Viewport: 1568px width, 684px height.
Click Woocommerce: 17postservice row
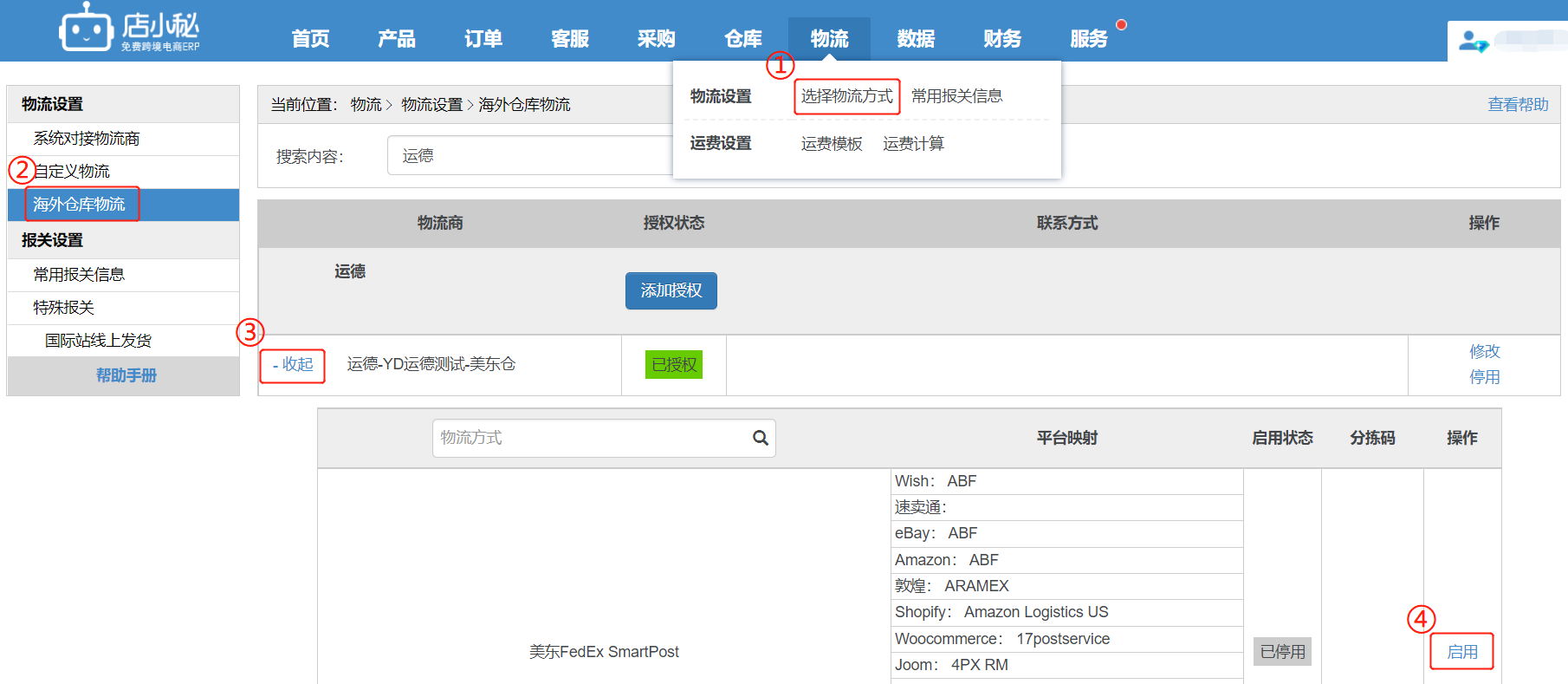coord(1066,639)
